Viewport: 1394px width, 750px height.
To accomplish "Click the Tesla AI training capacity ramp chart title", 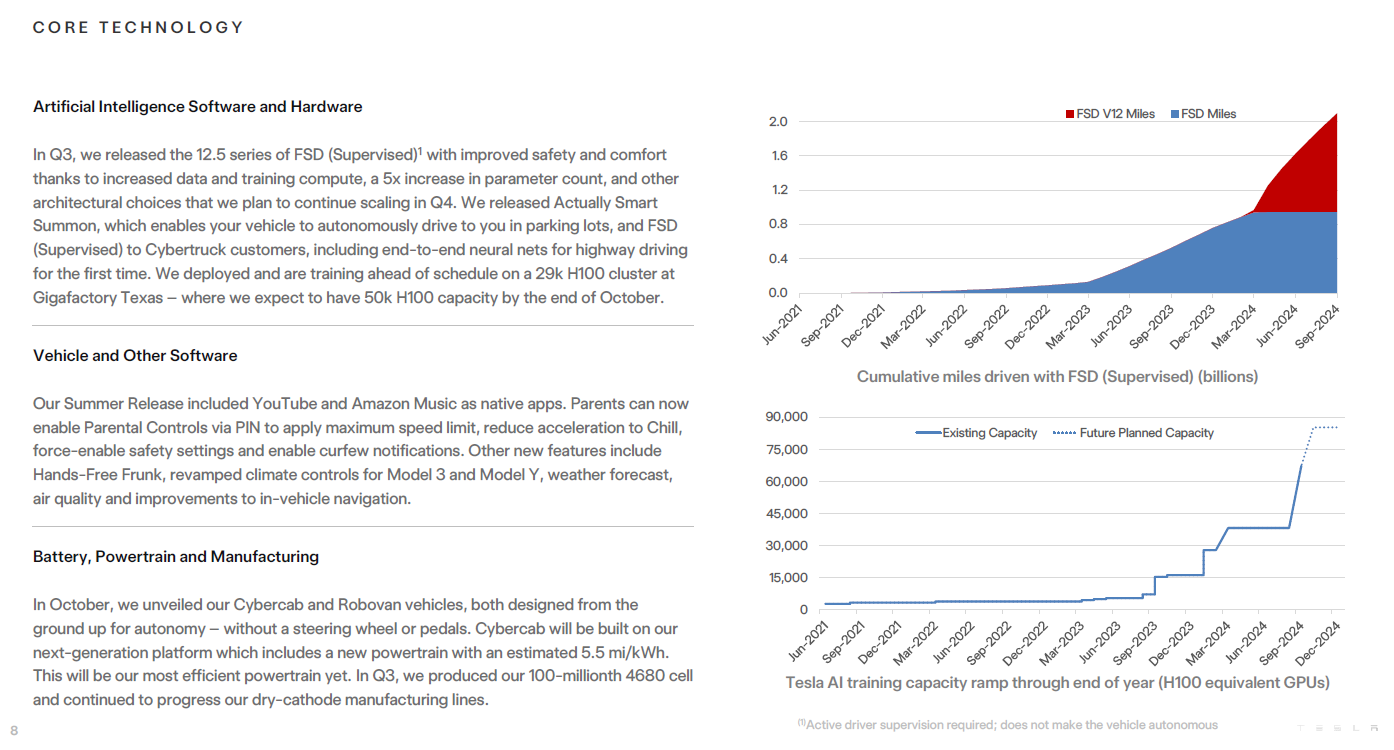I will [x=1057, y=682].
